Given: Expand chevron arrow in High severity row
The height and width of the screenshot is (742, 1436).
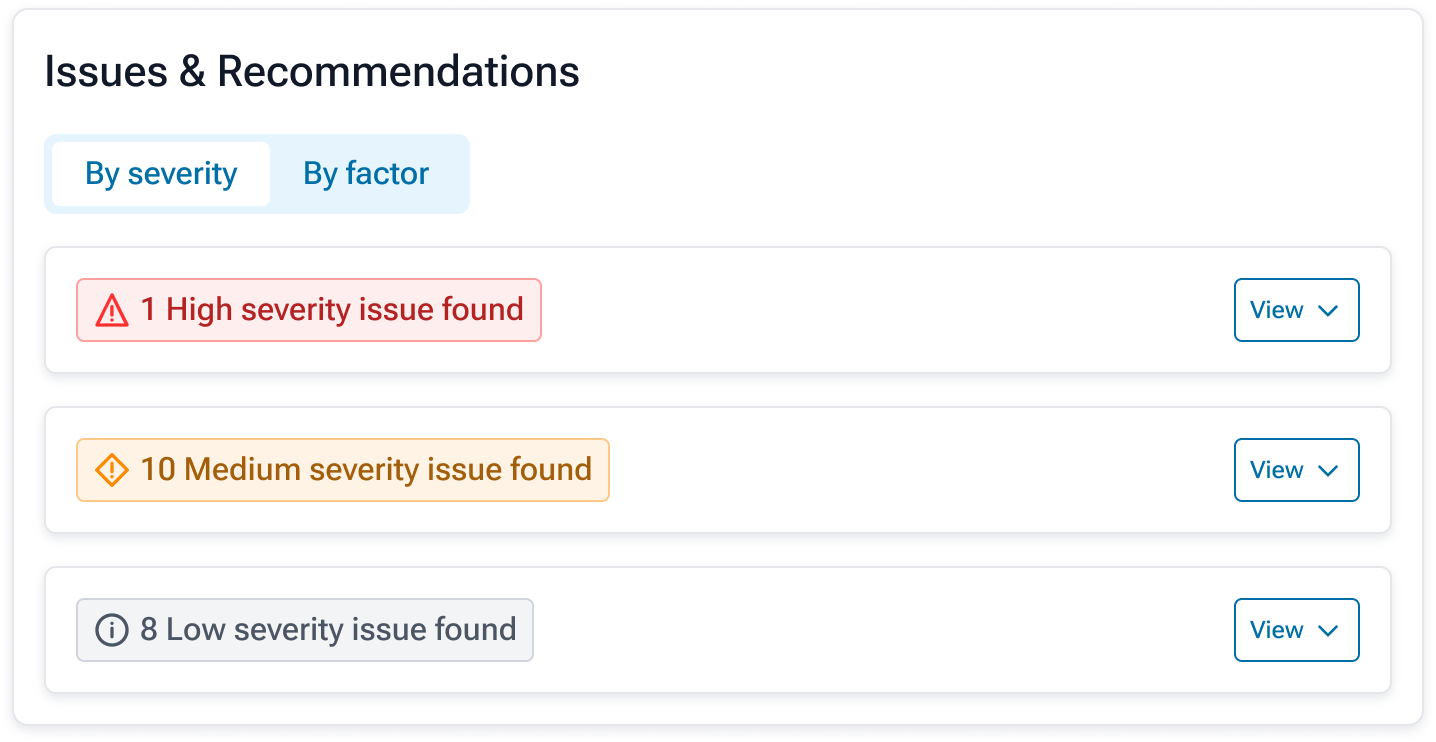Looking at the screenshot, I should point(1328,311).
